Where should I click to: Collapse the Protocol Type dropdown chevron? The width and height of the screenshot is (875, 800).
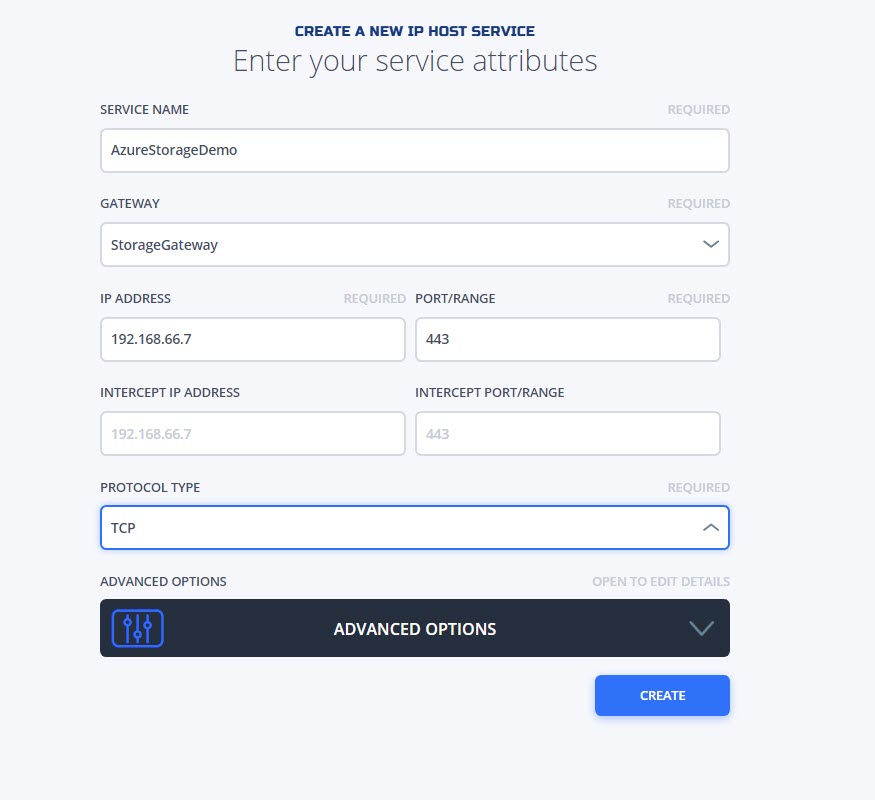[710, 527]
